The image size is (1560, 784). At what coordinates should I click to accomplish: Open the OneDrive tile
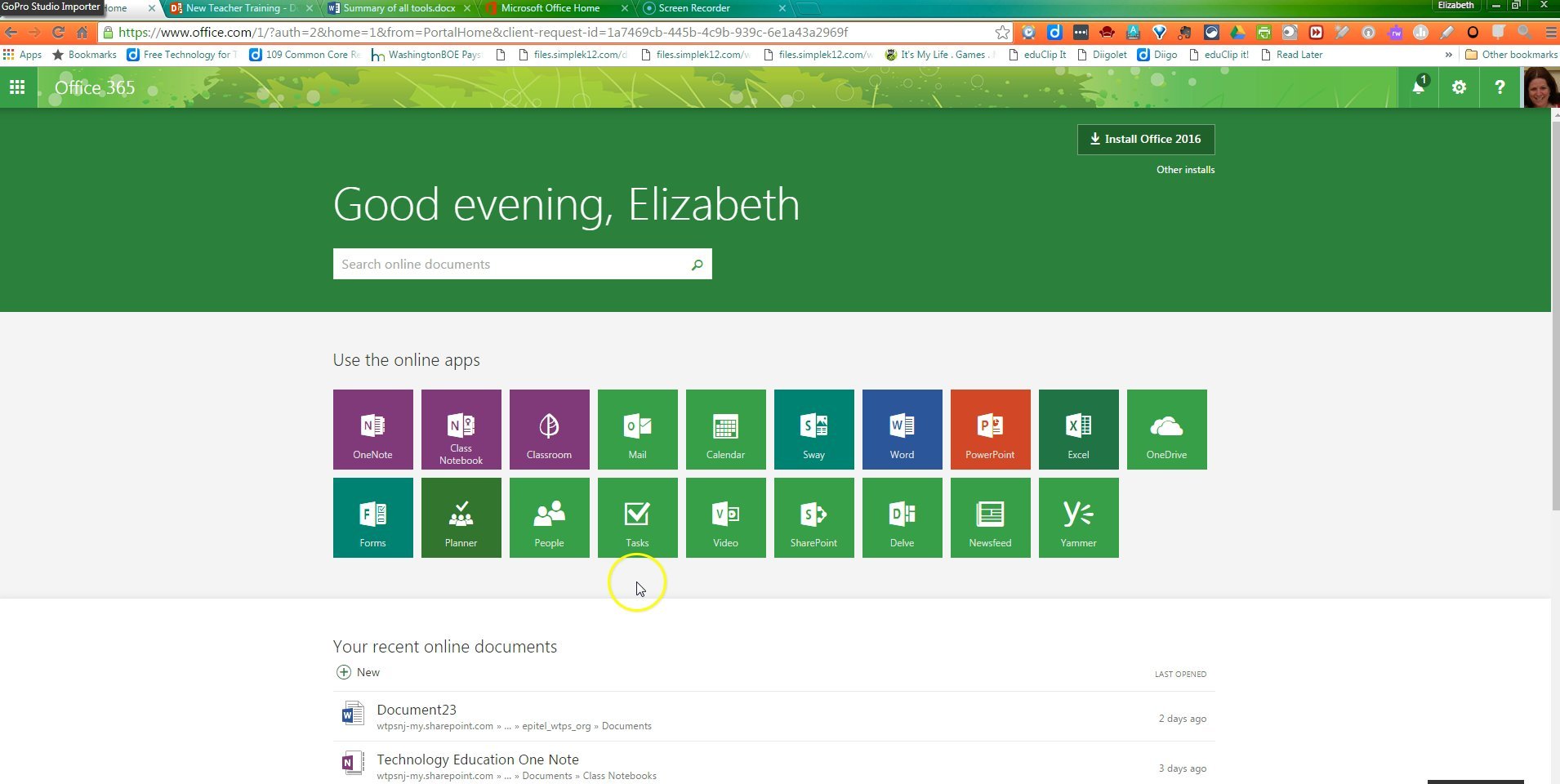click(x=1166, y=429)
